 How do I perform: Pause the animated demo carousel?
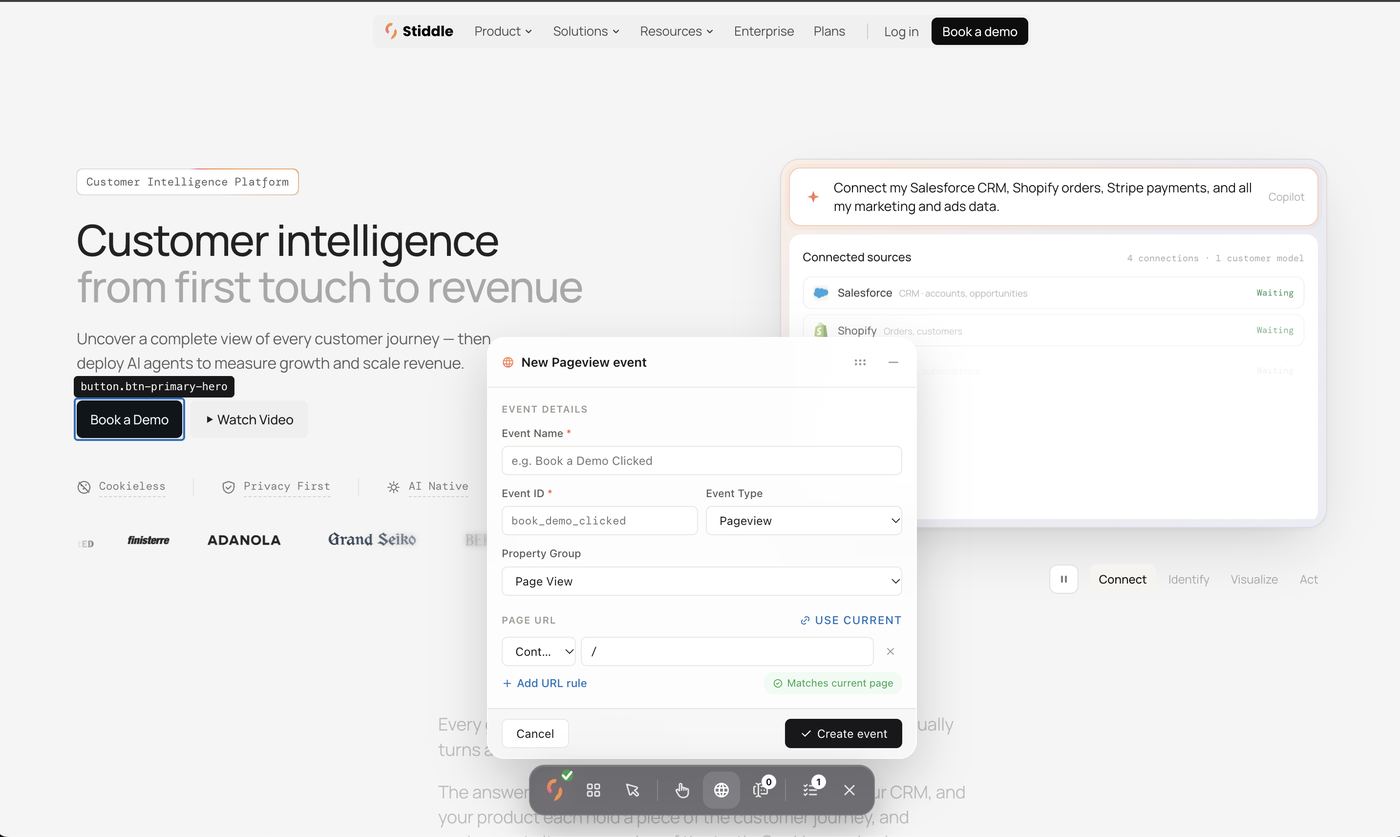pos(1064,579)
